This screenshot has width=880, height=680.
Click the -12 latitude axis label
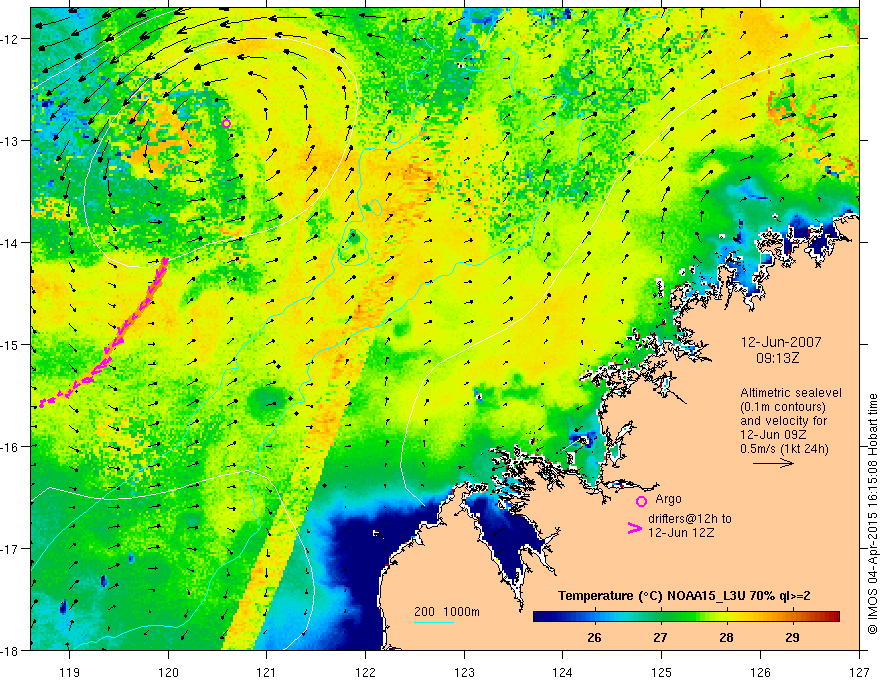point(11,39)
